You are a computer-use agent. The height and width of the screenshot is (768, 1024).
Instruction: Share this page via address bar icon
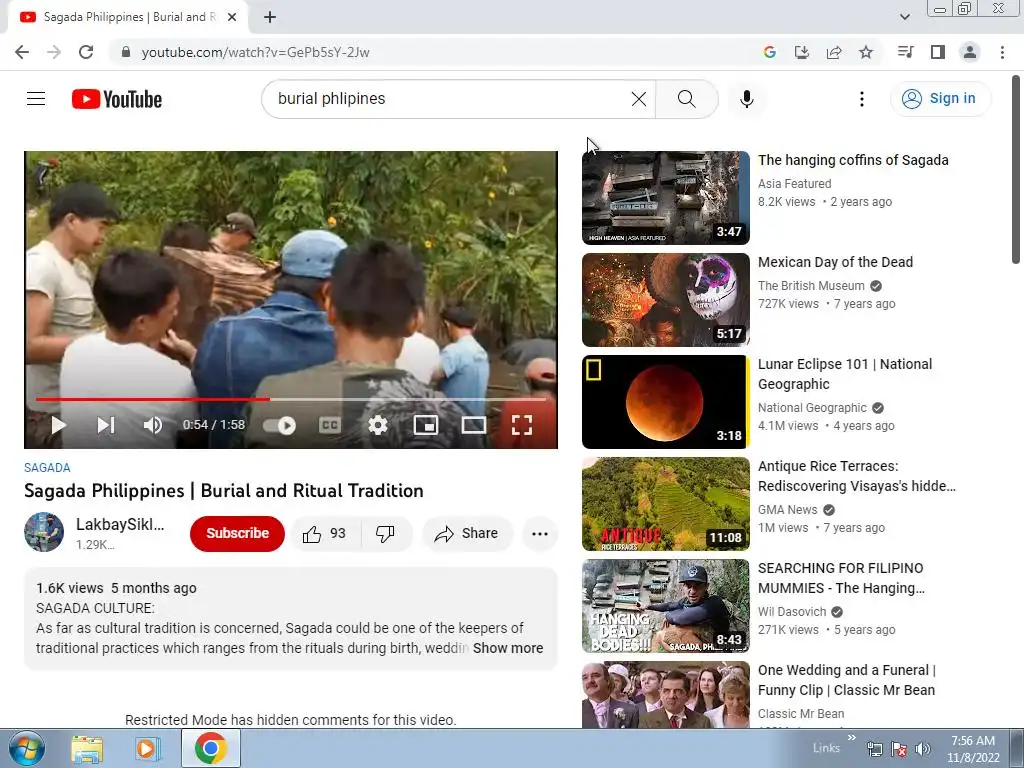[834, 52]
